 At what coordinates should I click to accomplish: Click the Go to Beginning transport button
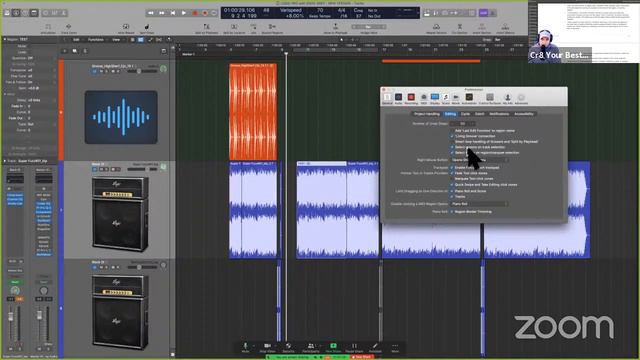[x=173, y=13]
